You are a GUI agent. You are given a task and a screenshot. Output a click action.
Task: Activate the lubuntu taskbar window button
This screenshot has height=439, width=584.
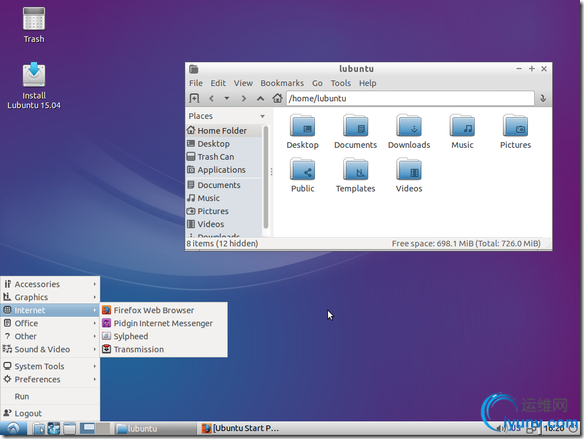[155, 429]
